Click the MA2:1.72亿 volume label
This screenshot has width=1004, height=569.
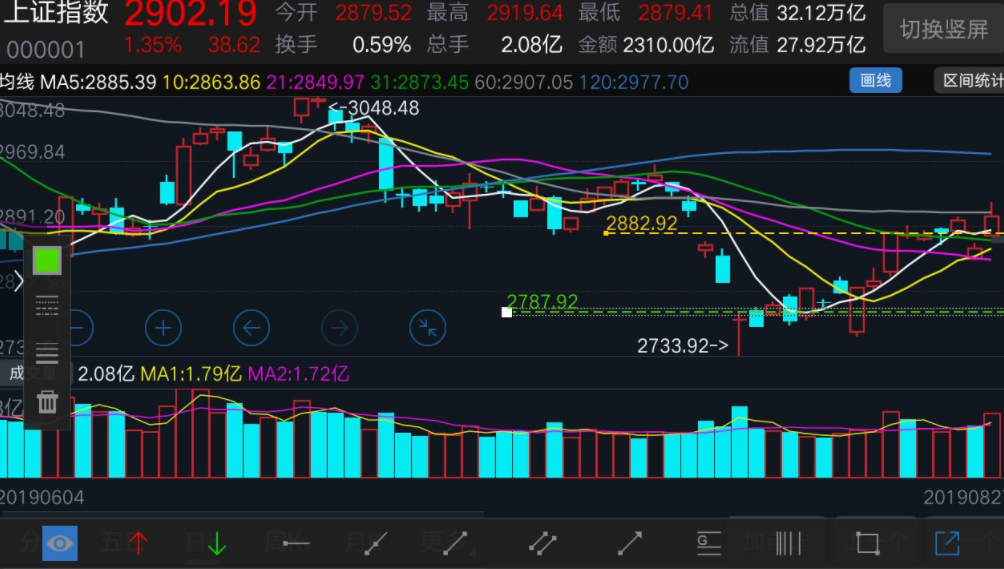[298, 374]
